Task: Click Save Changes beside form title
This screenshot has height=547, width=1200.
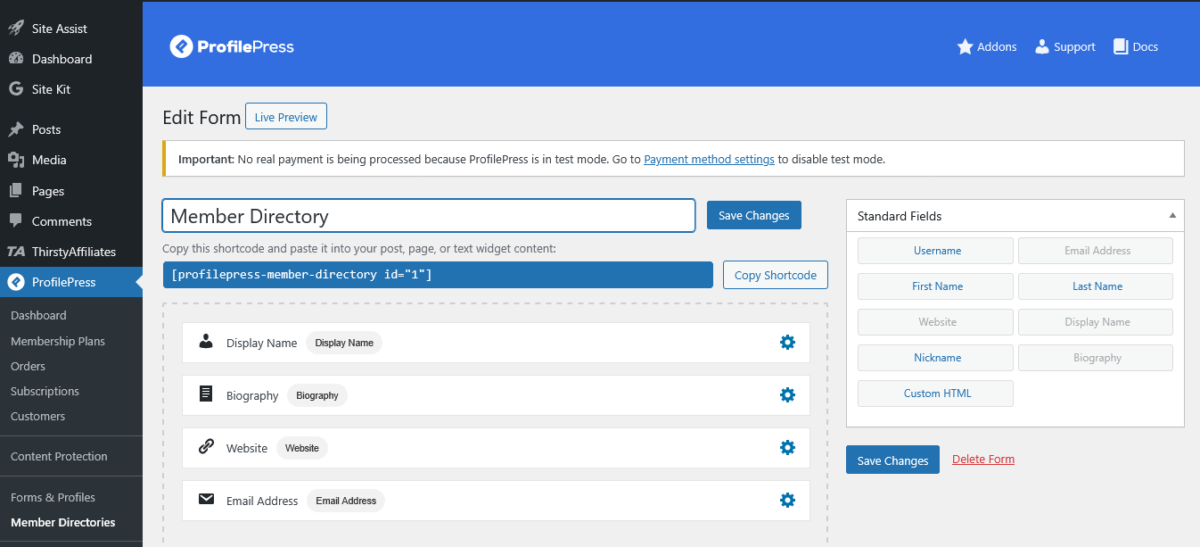Action: pos(754,215)
